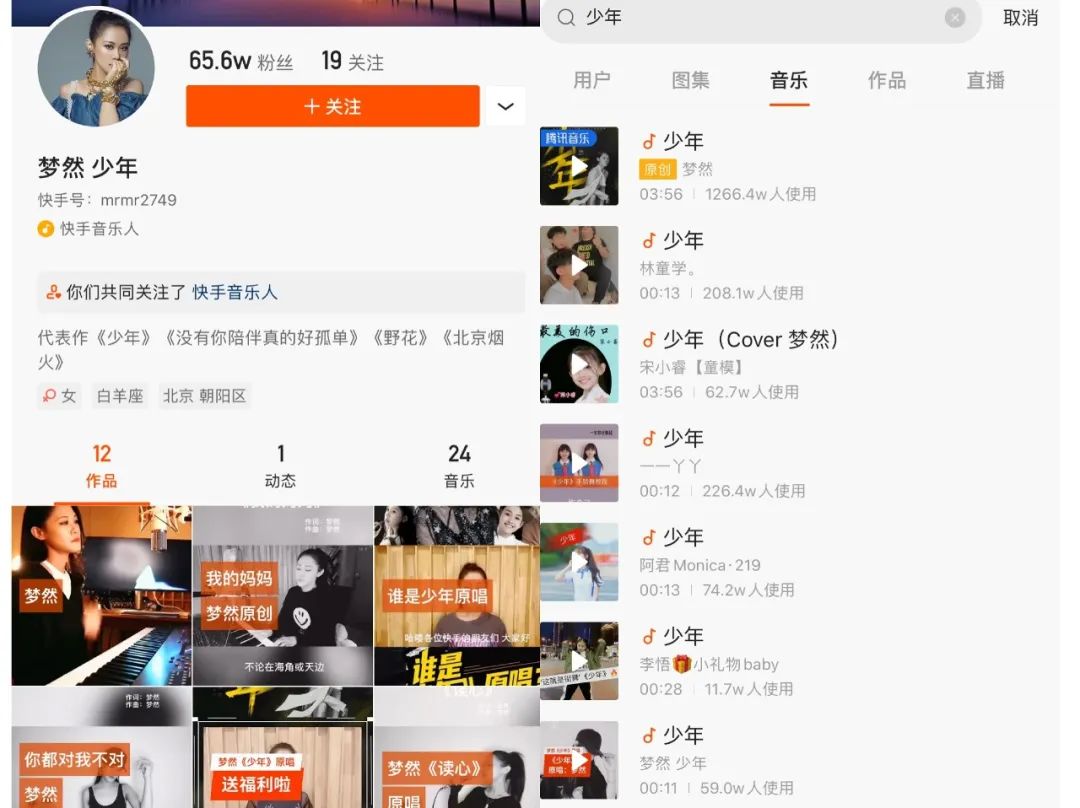This screenshot has width=1080, height=808.
Task: Open the 快手音乐人 mutual-follow link
Action: [235, 292]
